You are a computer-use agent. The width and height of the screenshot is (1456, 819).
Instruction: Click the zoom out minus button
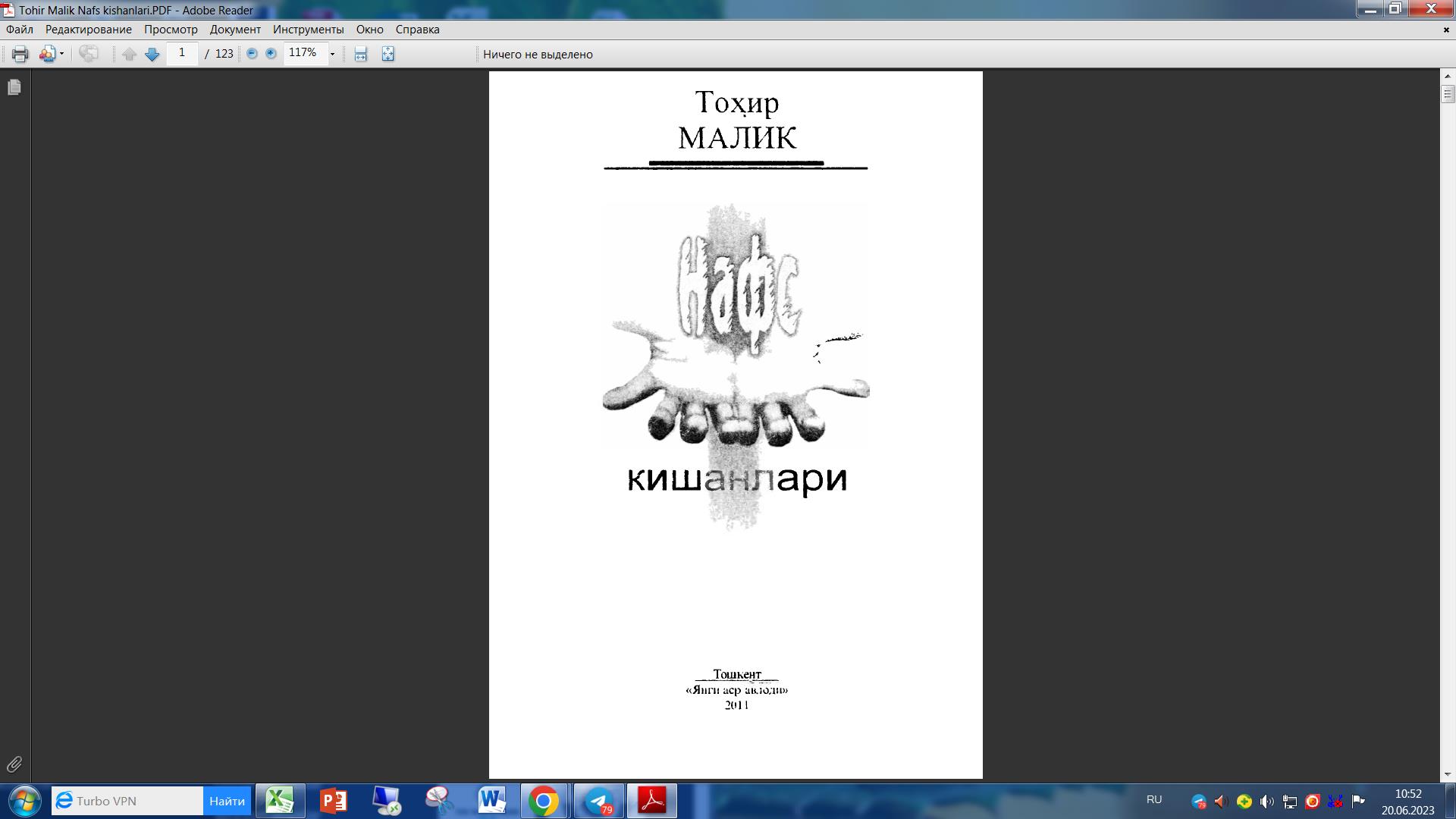pos(252,54)
